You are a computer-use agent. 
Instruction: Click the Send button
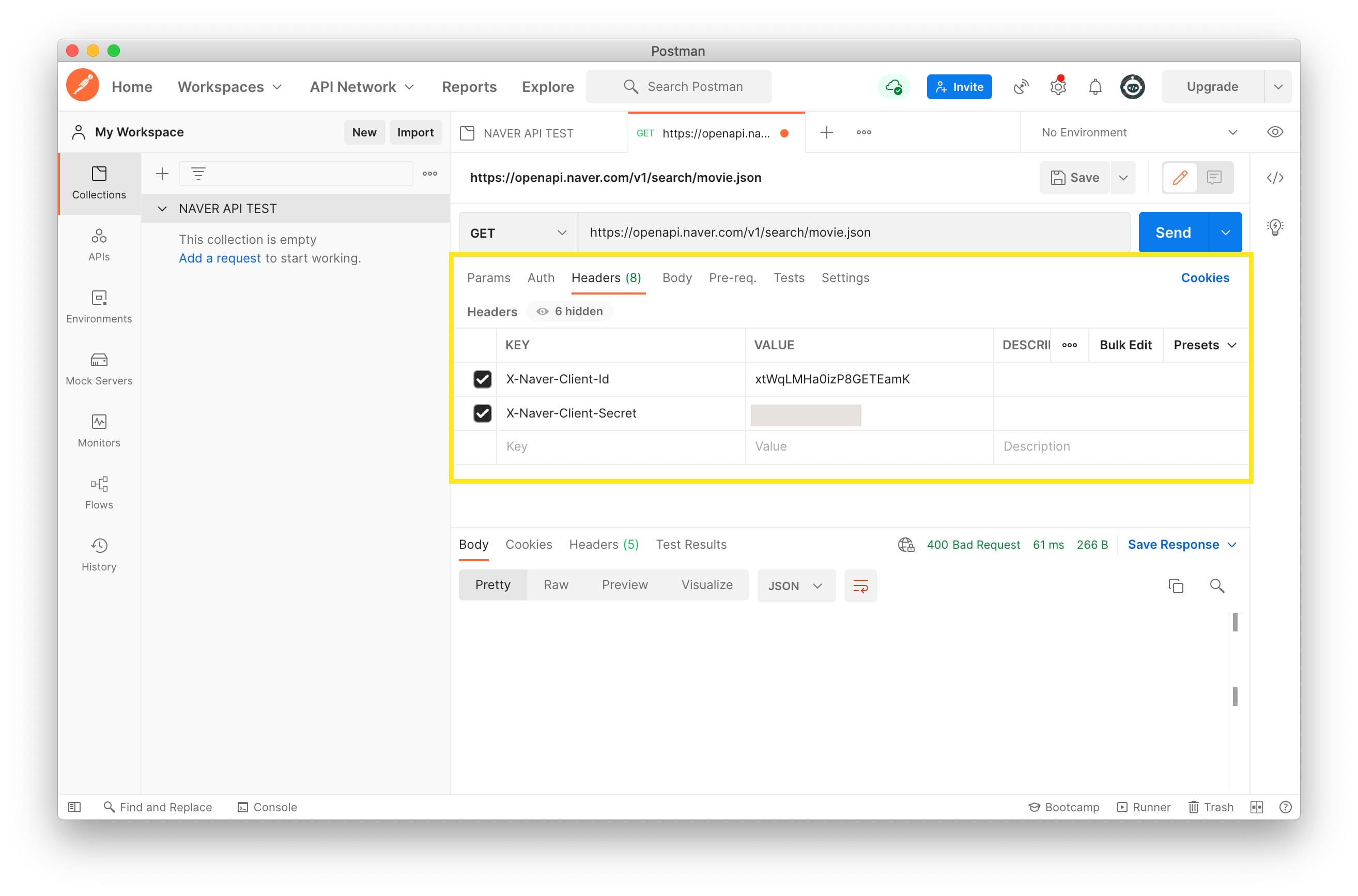tap(1172, 233)
